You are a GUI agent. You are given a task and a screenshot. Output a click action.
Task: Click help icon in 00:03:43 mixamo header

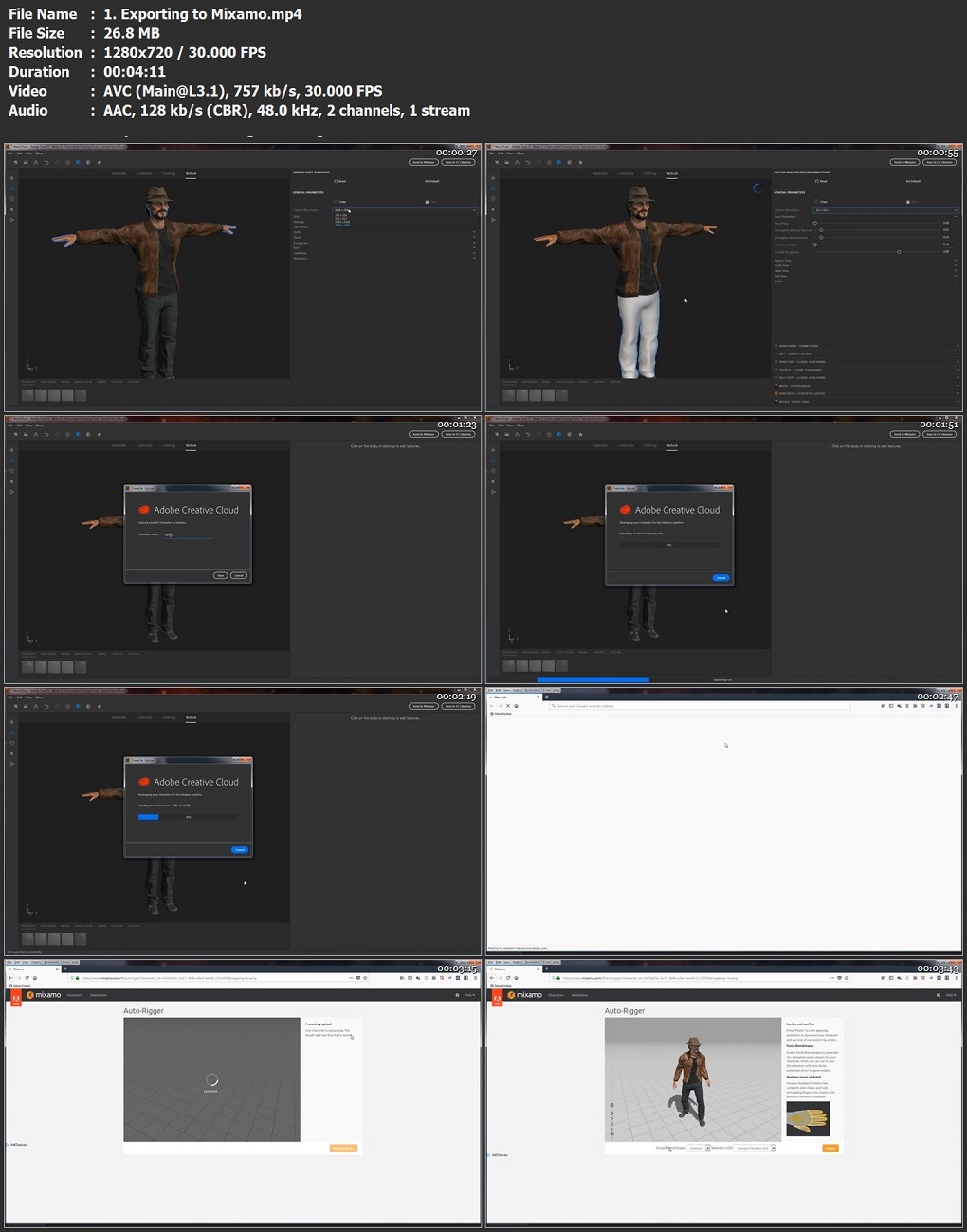coord(939,995)
